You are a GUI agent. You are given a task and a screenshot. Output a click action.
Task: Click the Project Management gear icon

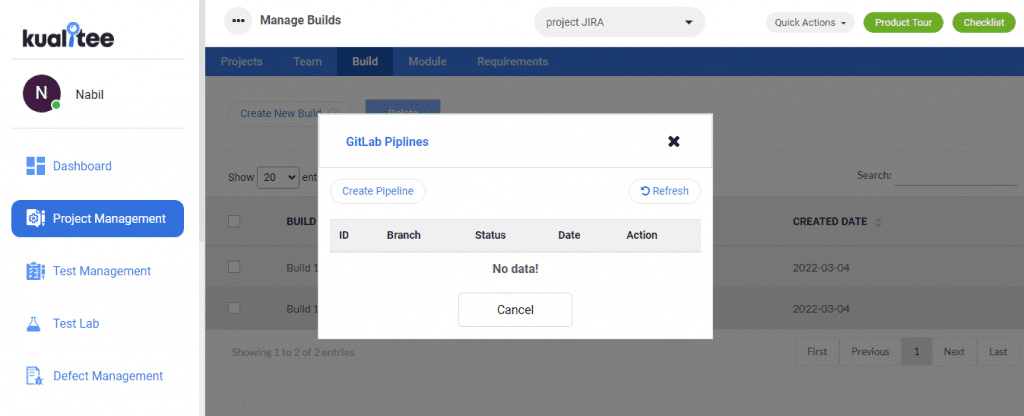35,219
